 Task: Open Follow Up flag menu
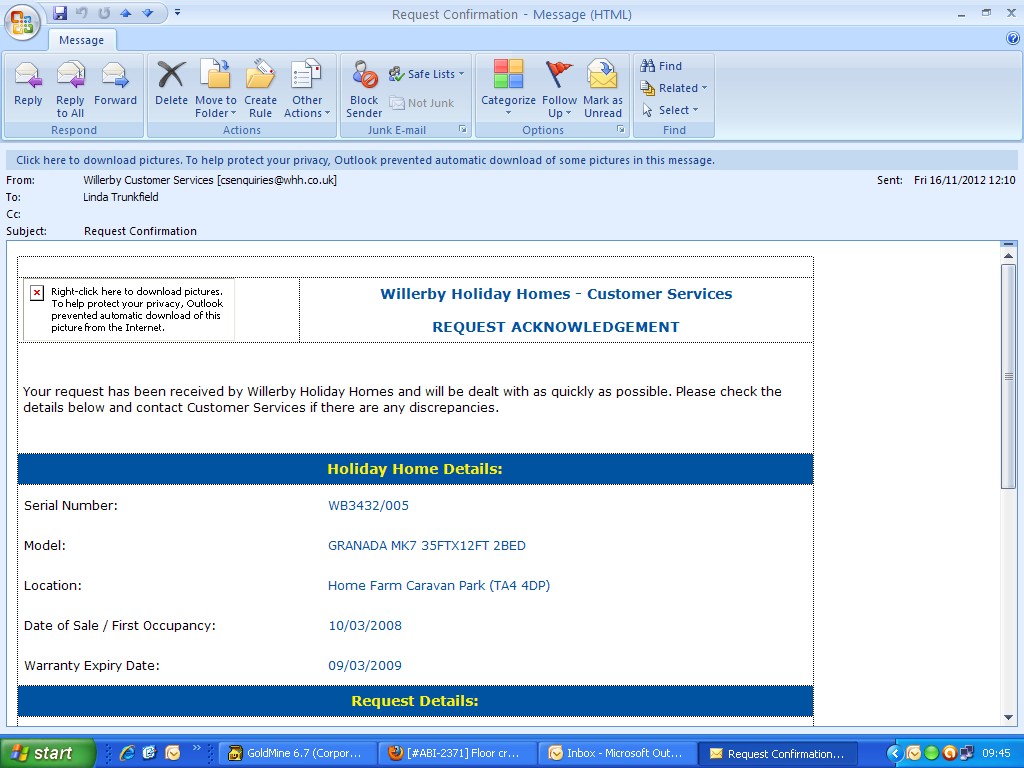559,89
